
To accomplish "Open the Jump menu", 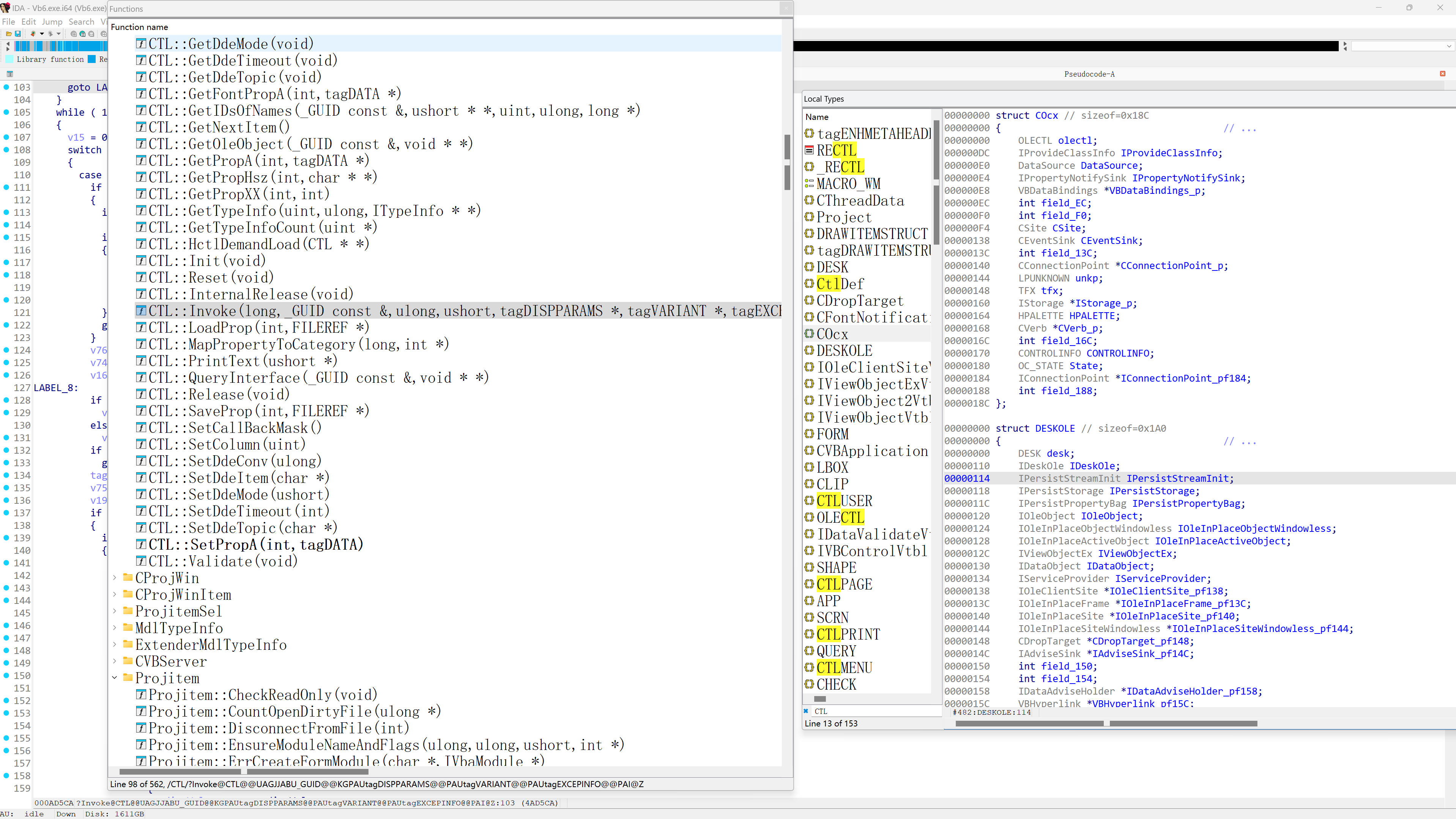I will 52,22.
